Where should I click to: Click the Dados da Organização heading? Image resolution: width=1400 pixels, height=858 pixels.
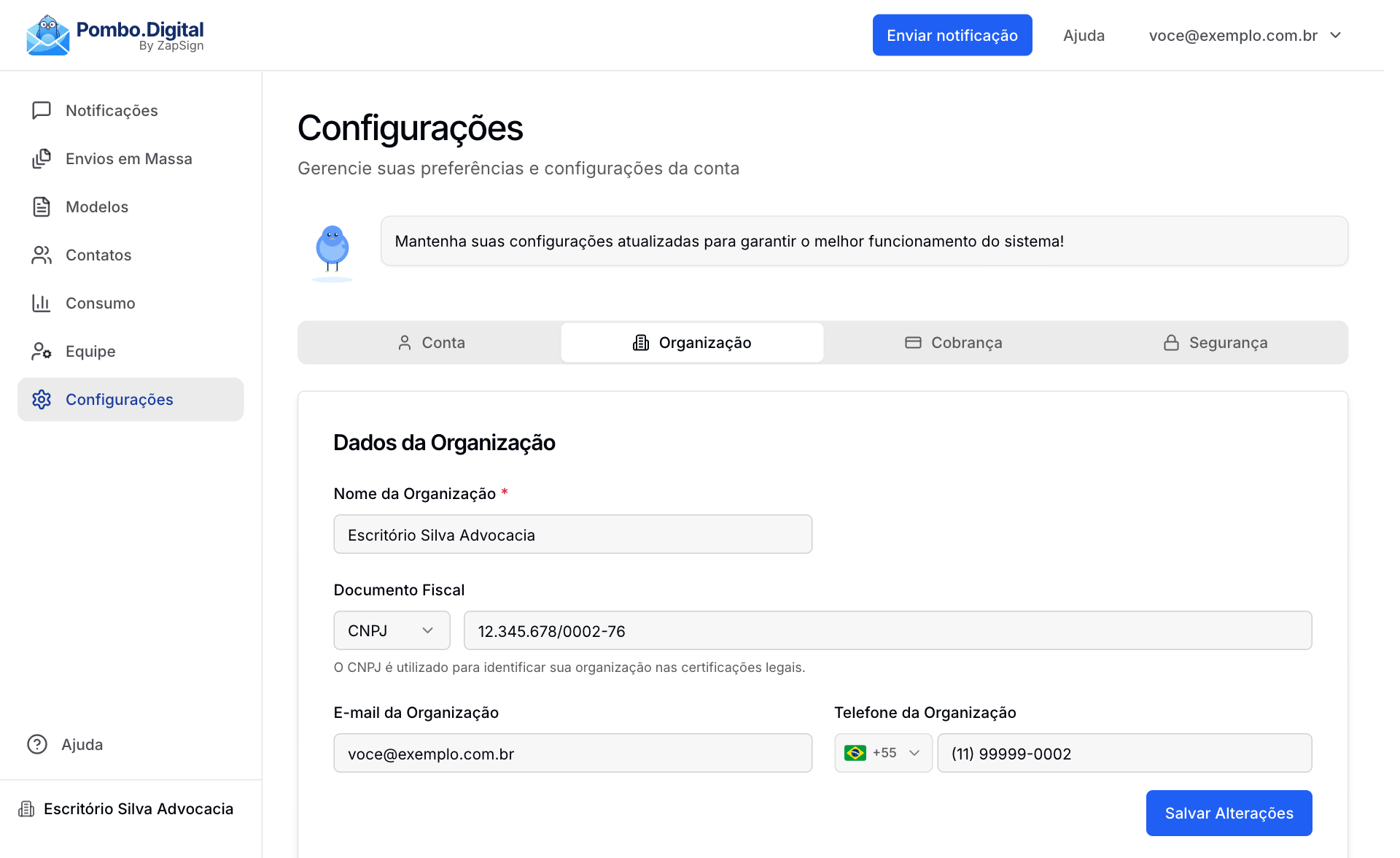tap(444, 442)
